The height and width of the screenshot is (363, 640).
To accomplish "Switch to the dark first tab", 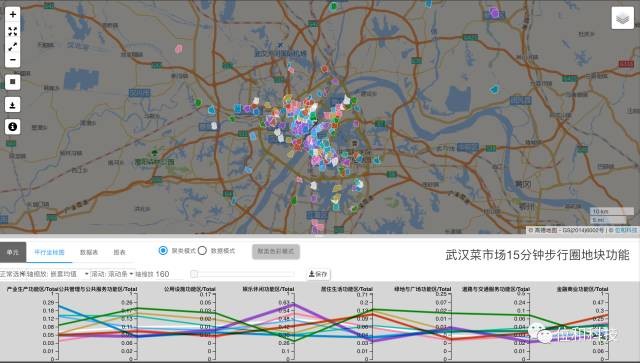I will point(13,252).
